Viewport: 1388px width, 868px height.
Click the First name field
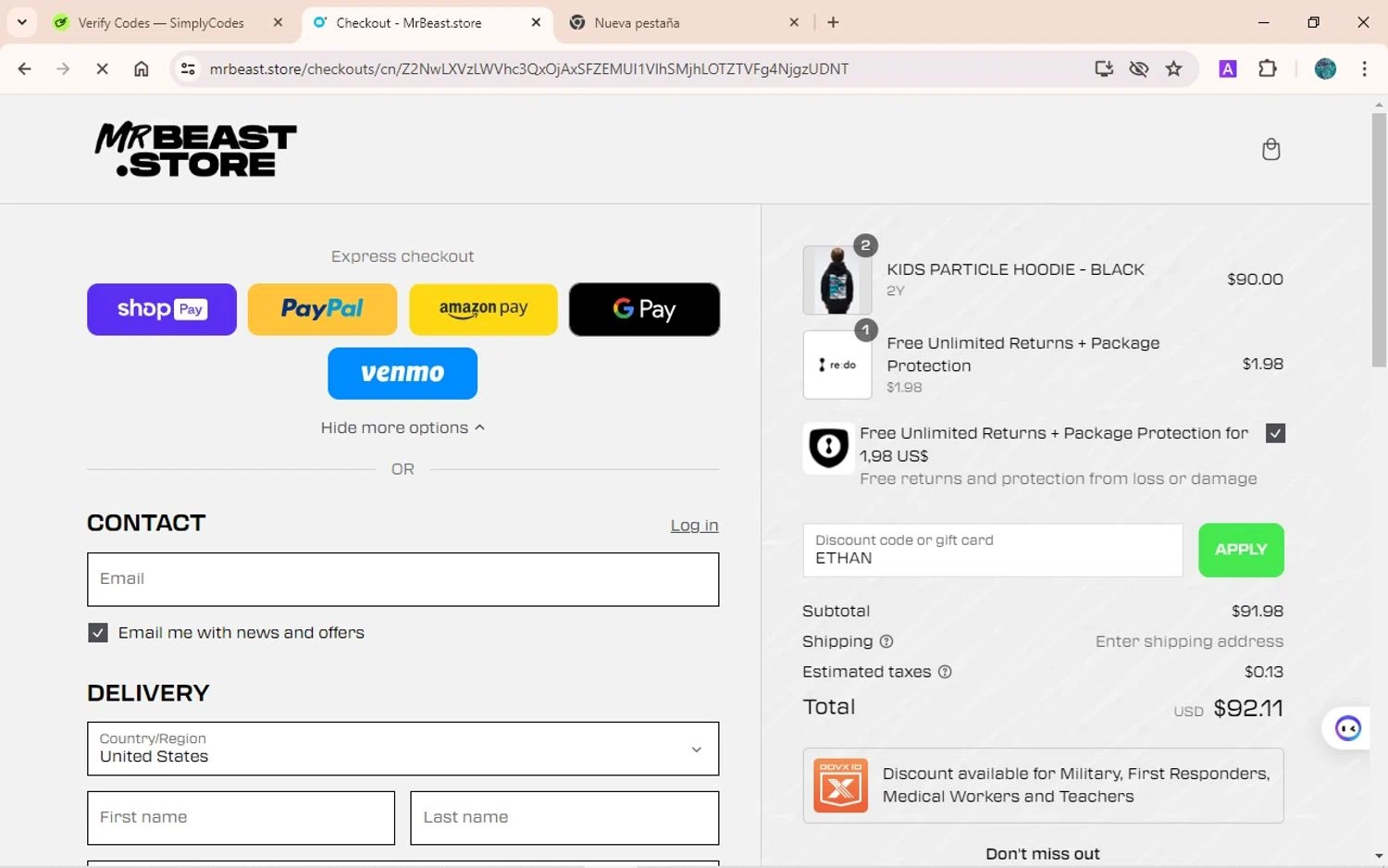(x=241, y=817)
